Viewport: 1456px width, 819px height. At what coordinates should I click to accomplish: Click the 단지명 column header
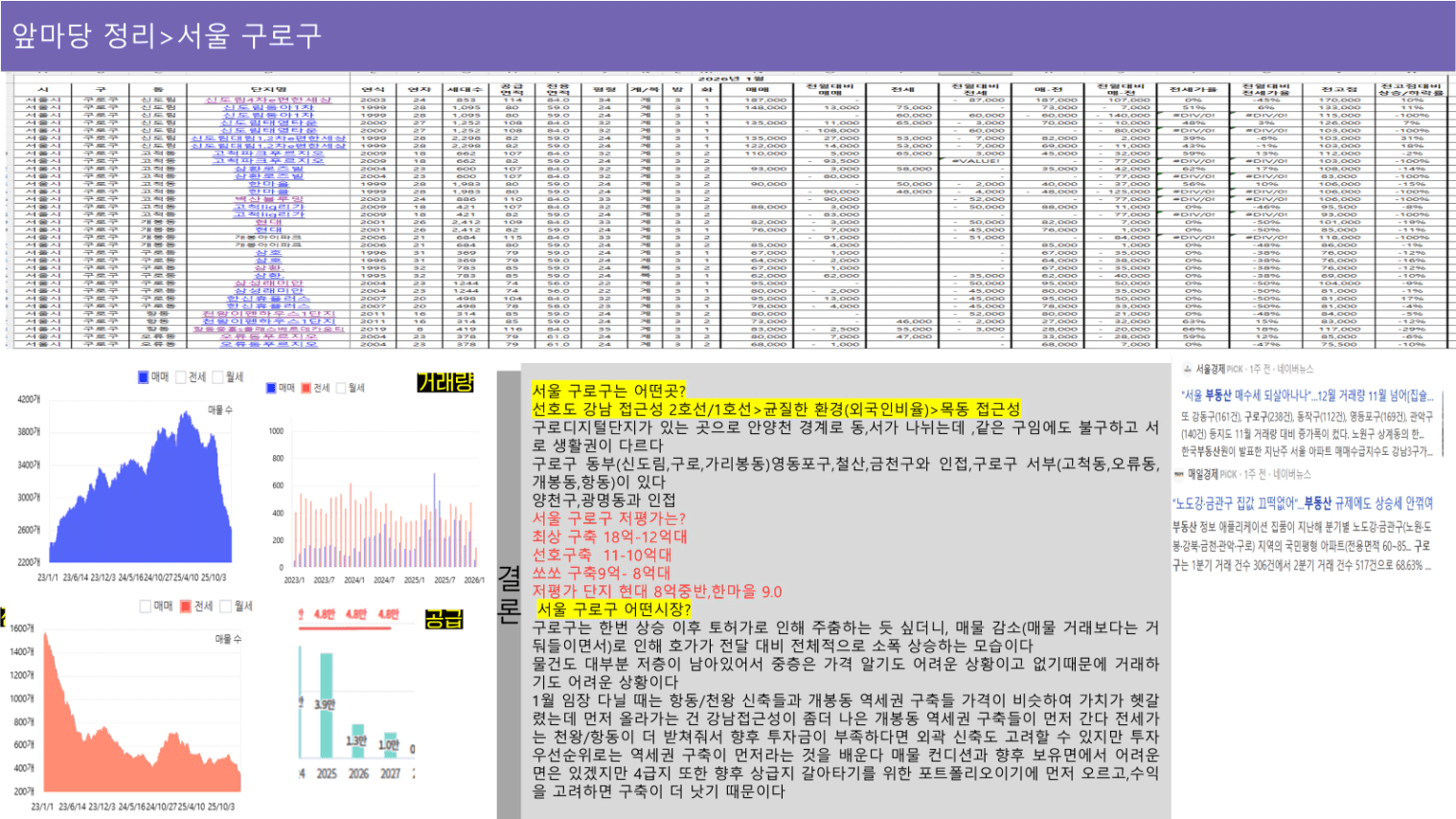(x=267, y=89)
